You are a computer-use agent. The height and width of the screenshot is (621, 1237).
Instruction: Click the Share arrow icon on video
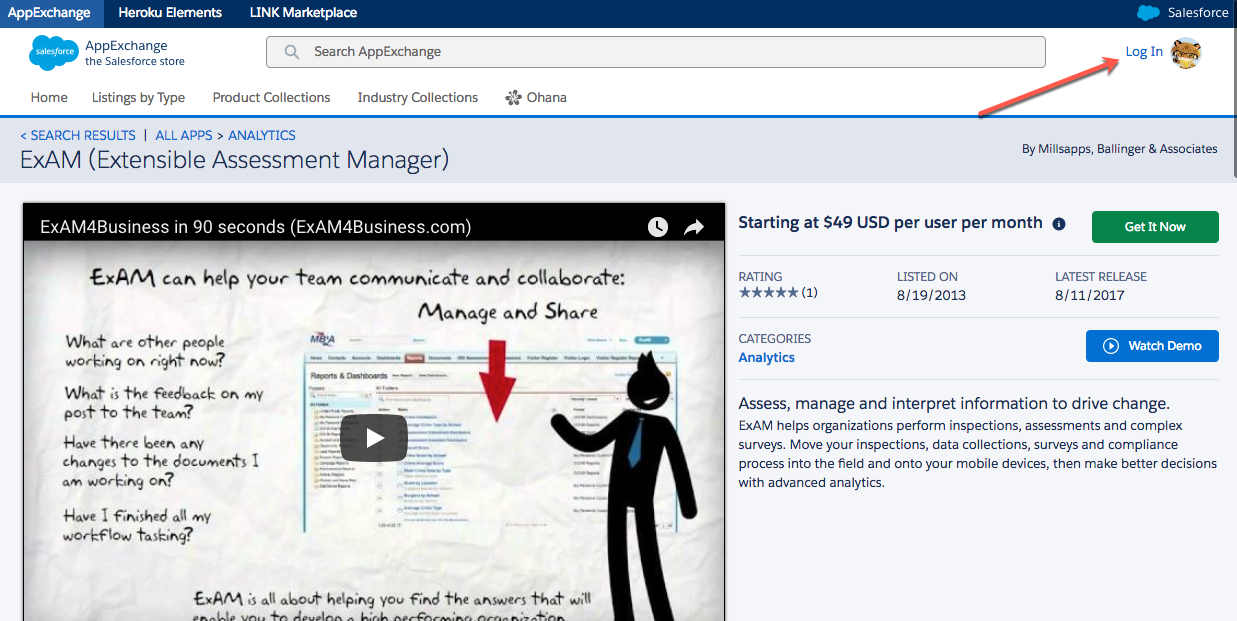pos(694,228)
